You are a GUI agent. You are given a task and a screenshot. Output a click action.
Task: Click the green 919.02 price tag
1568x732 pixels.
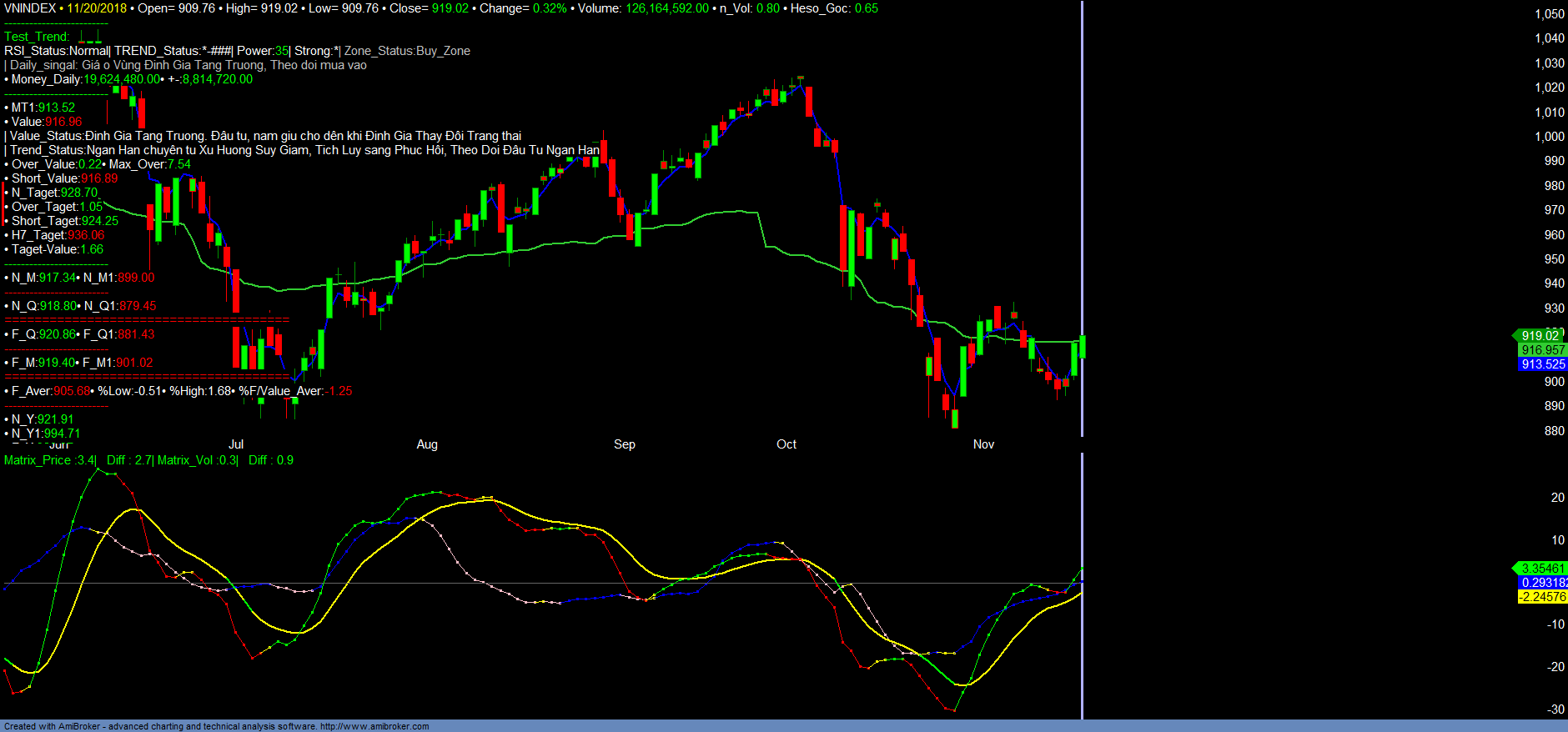pyautogui.click(x=1540, y=336)
